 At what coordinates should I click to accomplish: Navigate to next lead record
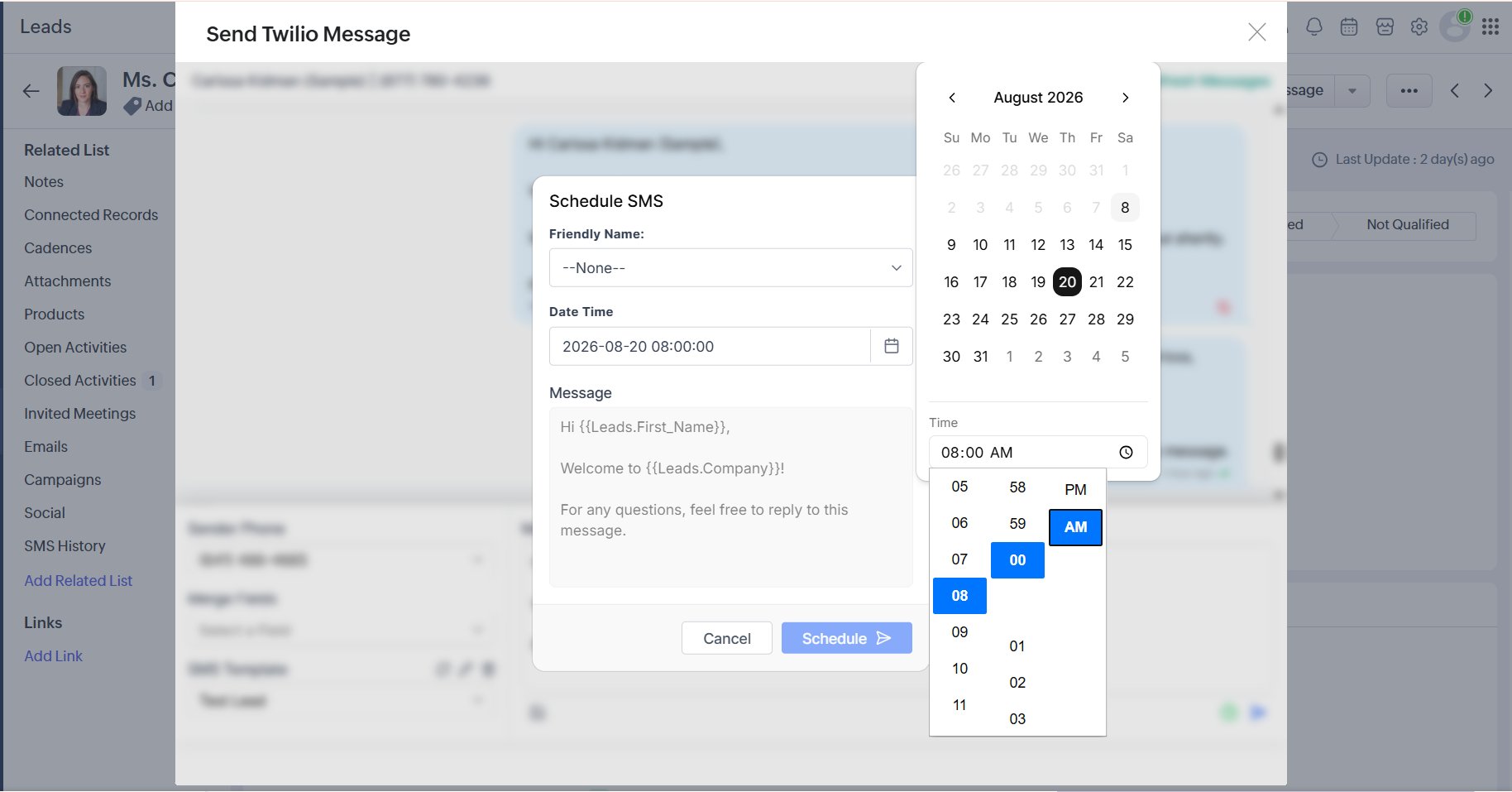pyautogui.click(x=1488, y=91)
